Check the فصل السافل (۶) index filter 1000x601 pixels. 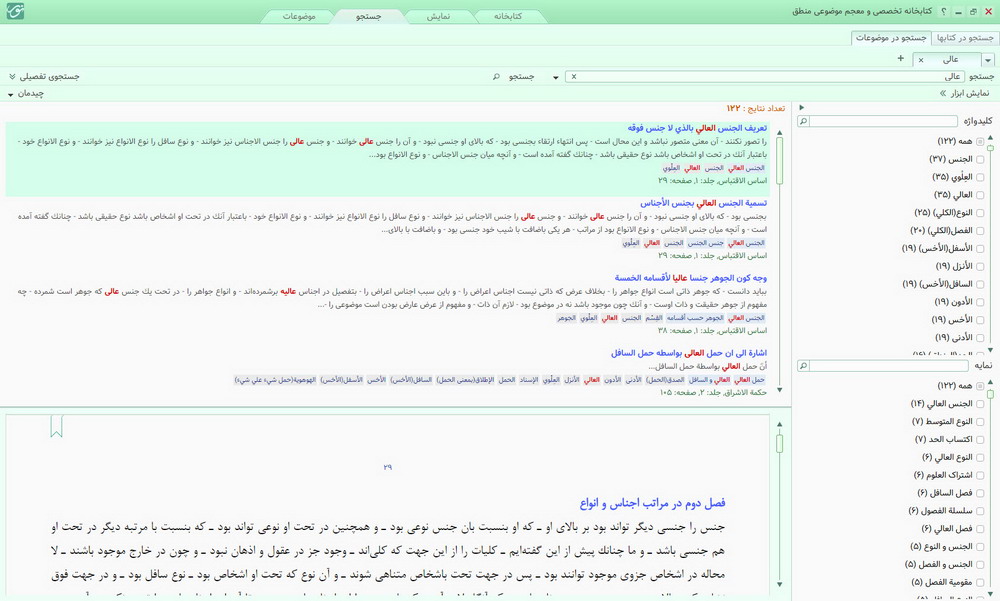click(980, 493)
